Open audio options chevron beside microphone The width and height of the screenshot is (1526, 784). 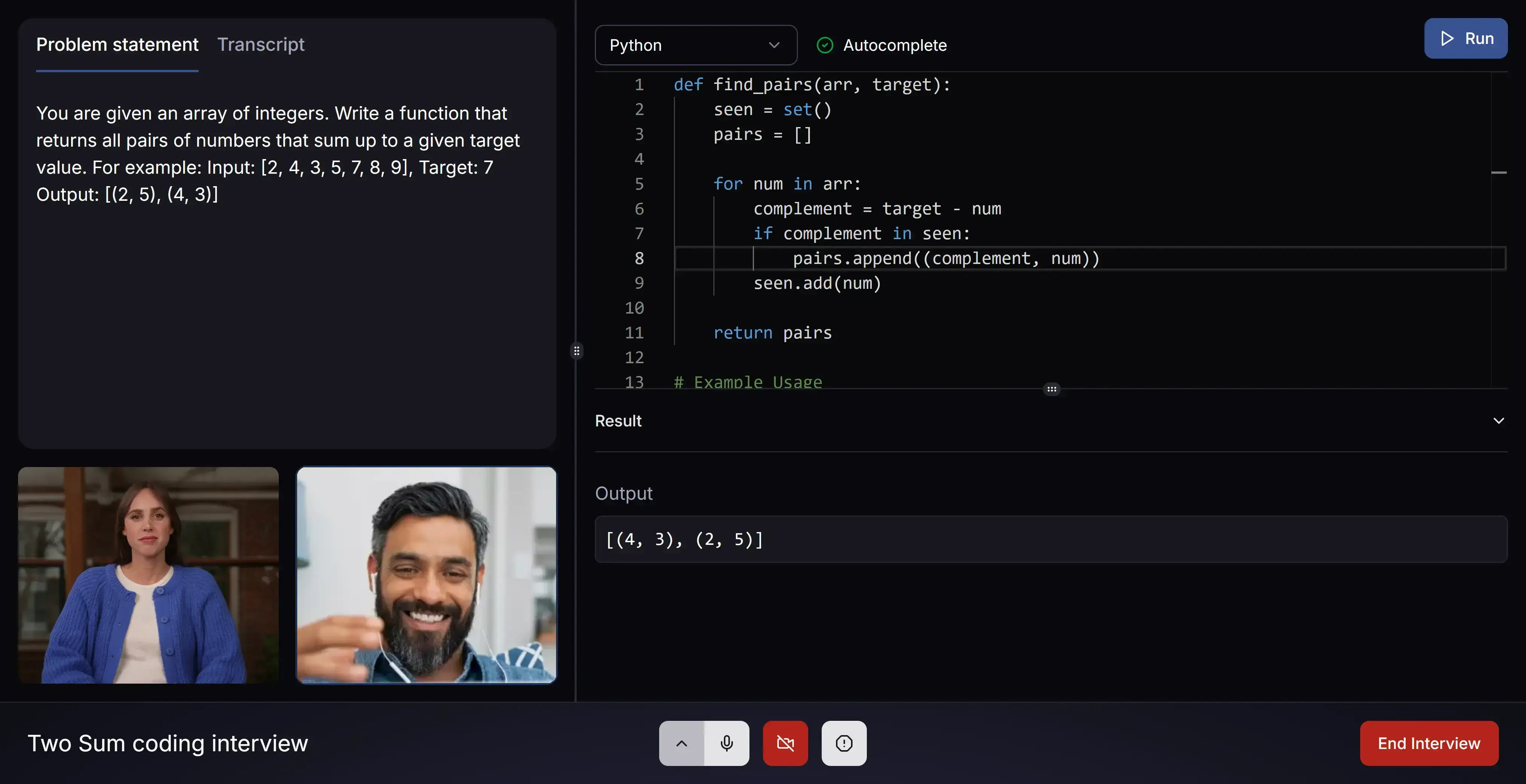(681, 743)
